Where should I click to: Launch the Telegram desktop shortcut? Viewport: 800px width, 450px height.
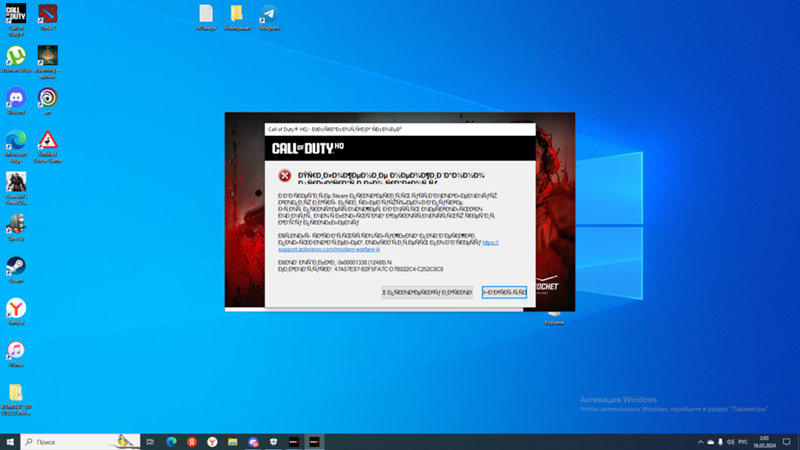[269, 17]
